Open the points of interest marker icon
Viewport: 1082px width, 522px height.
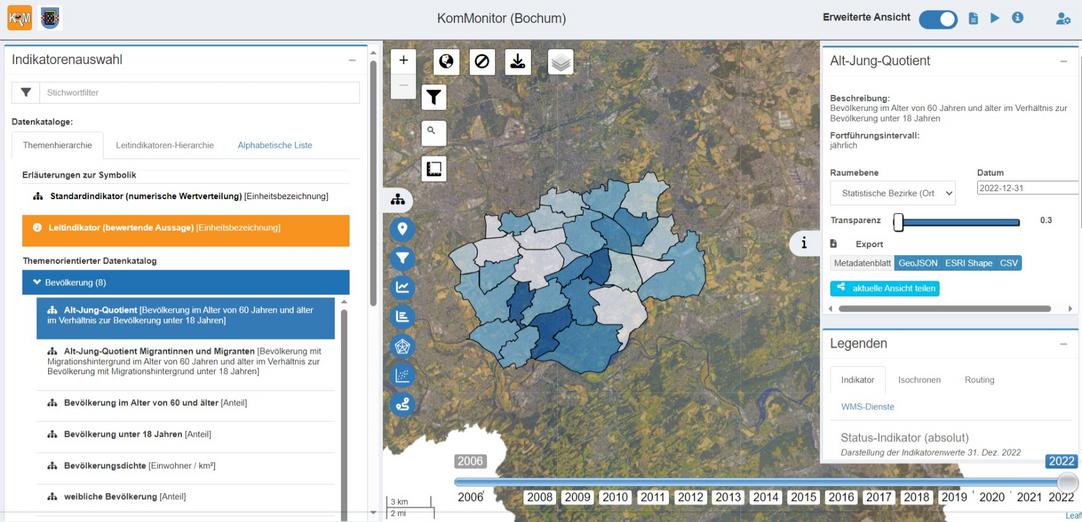click(403, 229)
